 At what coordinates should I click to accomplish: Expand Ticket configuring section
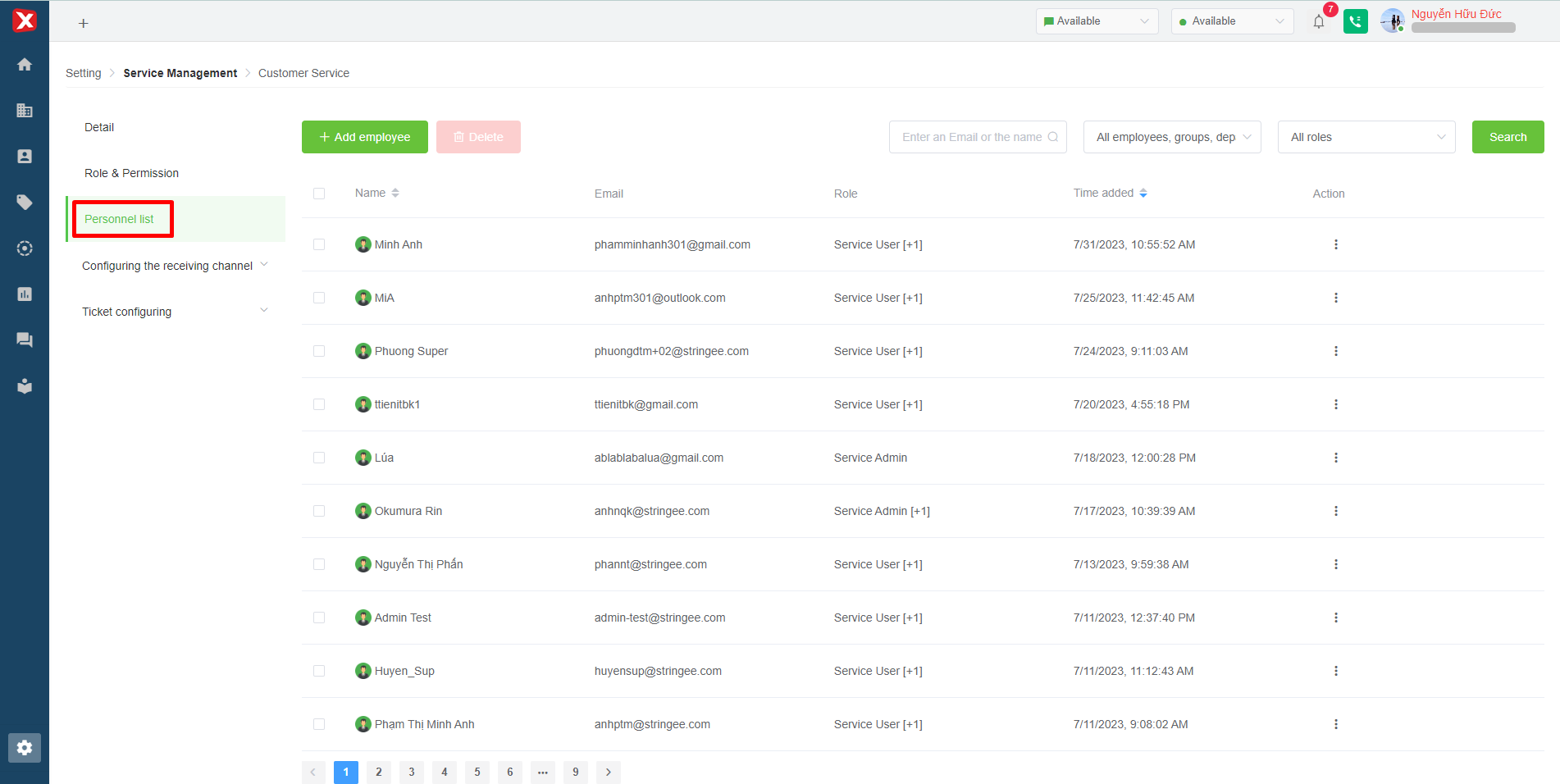176,312
